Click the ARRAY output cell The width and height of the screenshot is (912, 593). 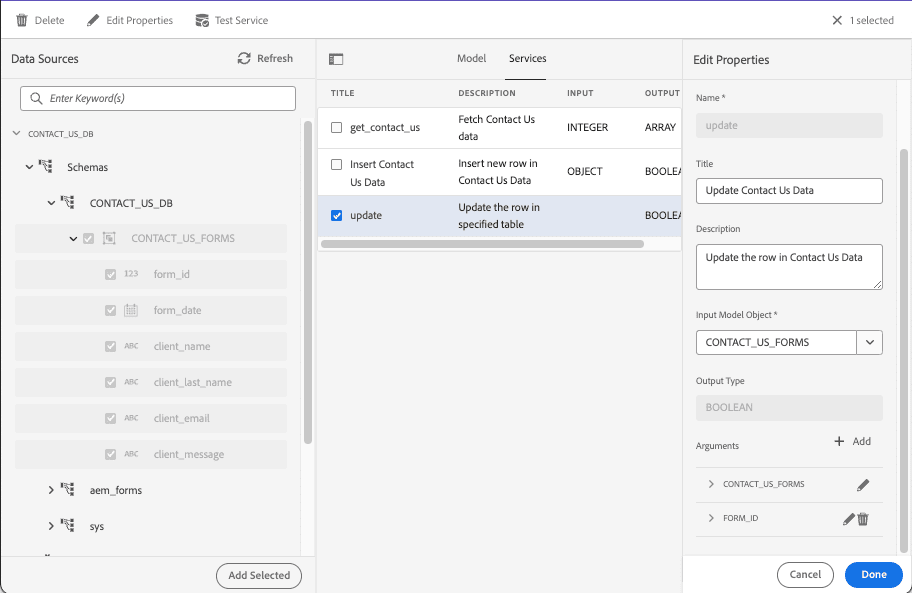pos(660,127)
